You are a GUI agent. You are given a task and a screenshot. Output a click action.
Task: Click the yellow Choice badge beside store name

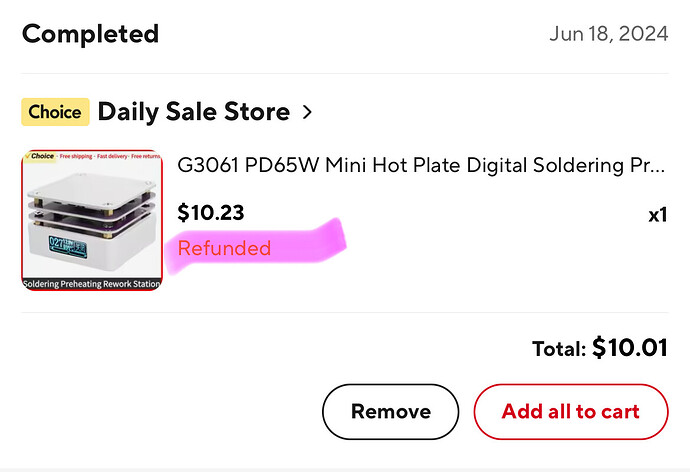pos(55,112)
